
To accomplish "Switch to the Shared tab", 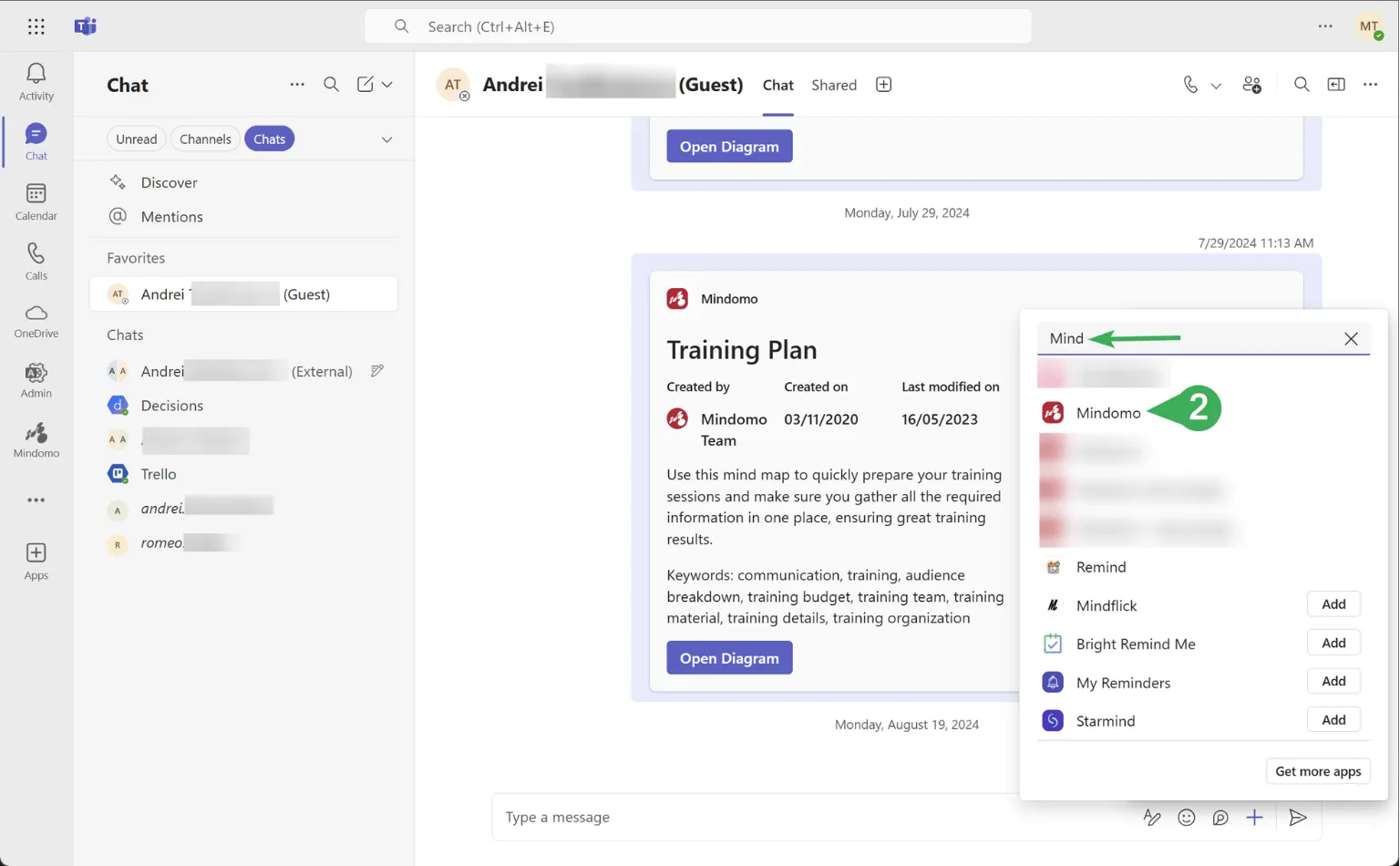I will pyautogui.click(x=833, y=85).
